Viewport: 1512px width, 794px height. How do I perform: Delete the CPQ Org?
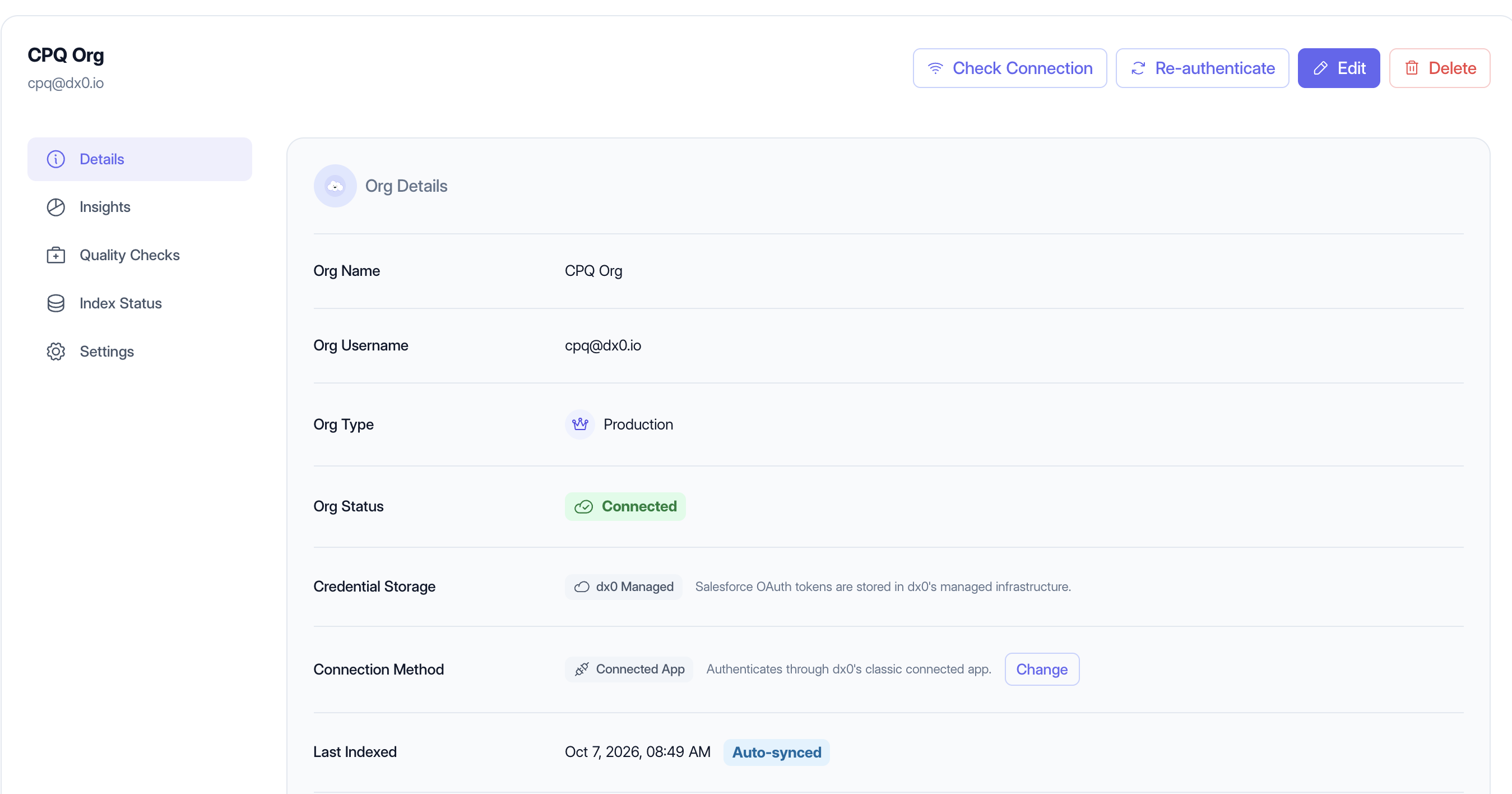(x=1439, y=68)
